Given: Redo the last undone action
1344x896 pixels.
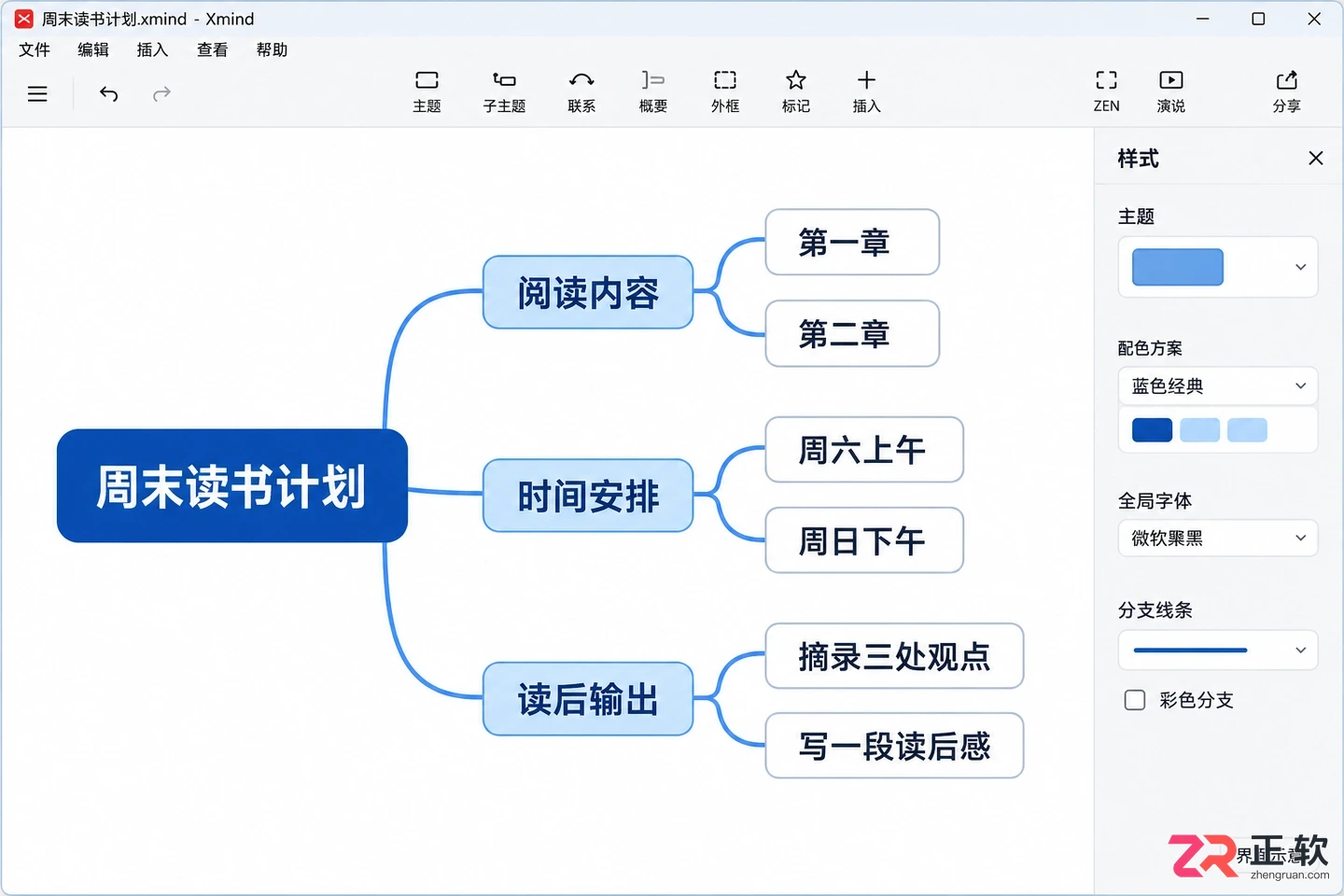Looking at the screenshot, I should pyautogui.click(x=161, y=93).
